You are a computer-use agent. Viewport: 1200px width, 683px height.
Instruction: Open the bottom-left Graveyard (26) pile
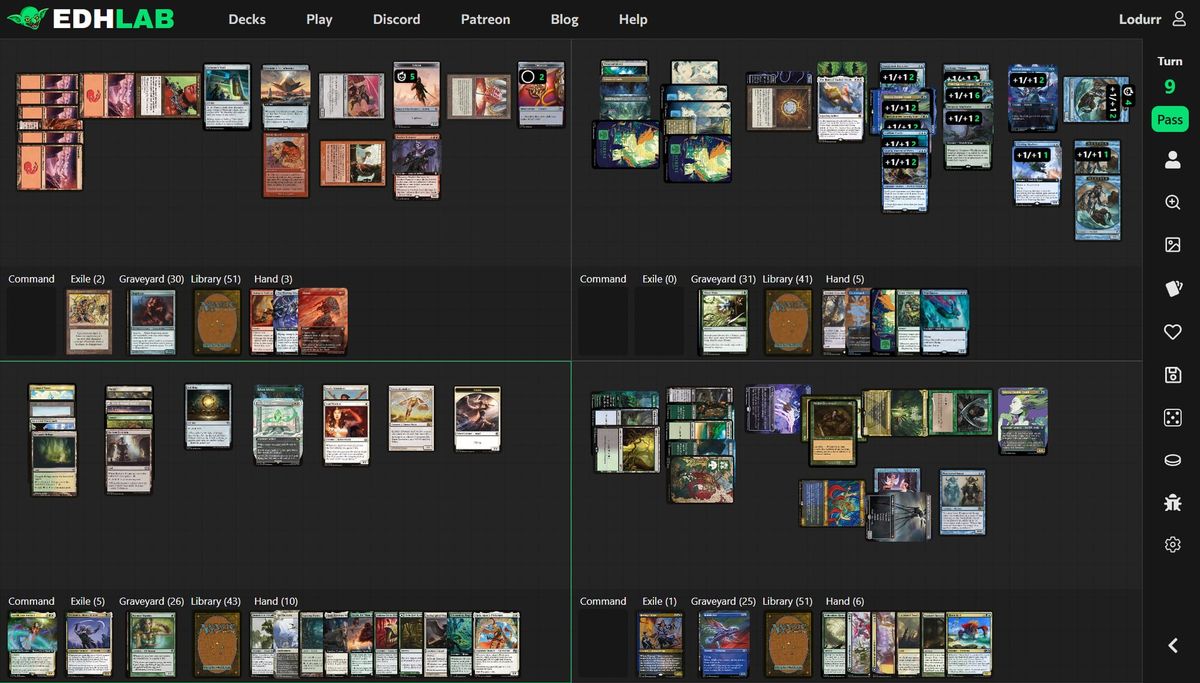click(x=153, y=644)
